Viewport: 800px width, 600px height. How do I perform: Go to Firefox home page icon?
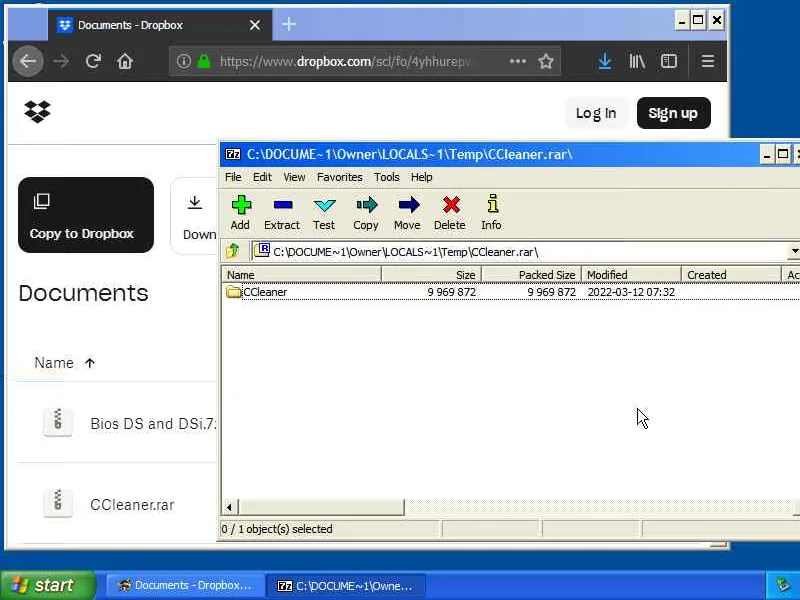(125, 62)
